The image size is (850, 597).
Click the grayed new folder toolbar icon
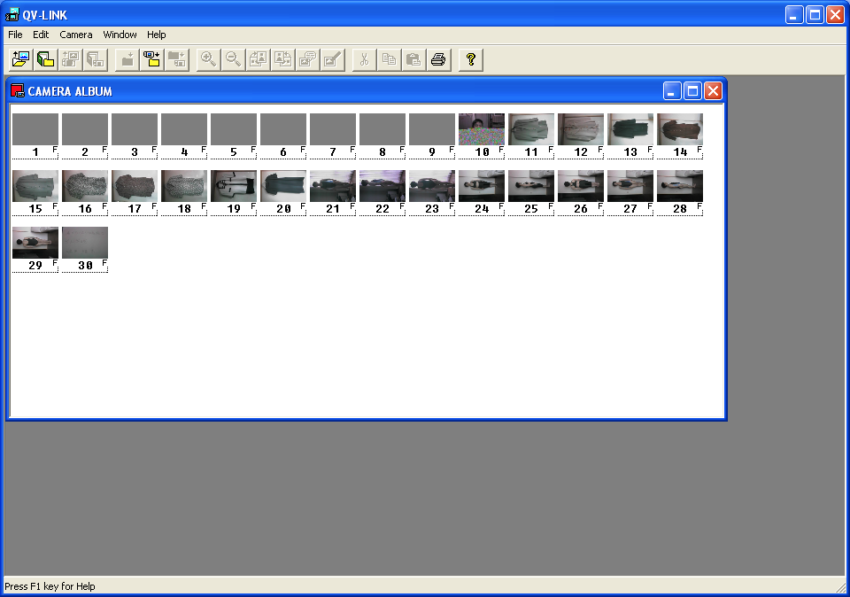(x=127, y=59)
